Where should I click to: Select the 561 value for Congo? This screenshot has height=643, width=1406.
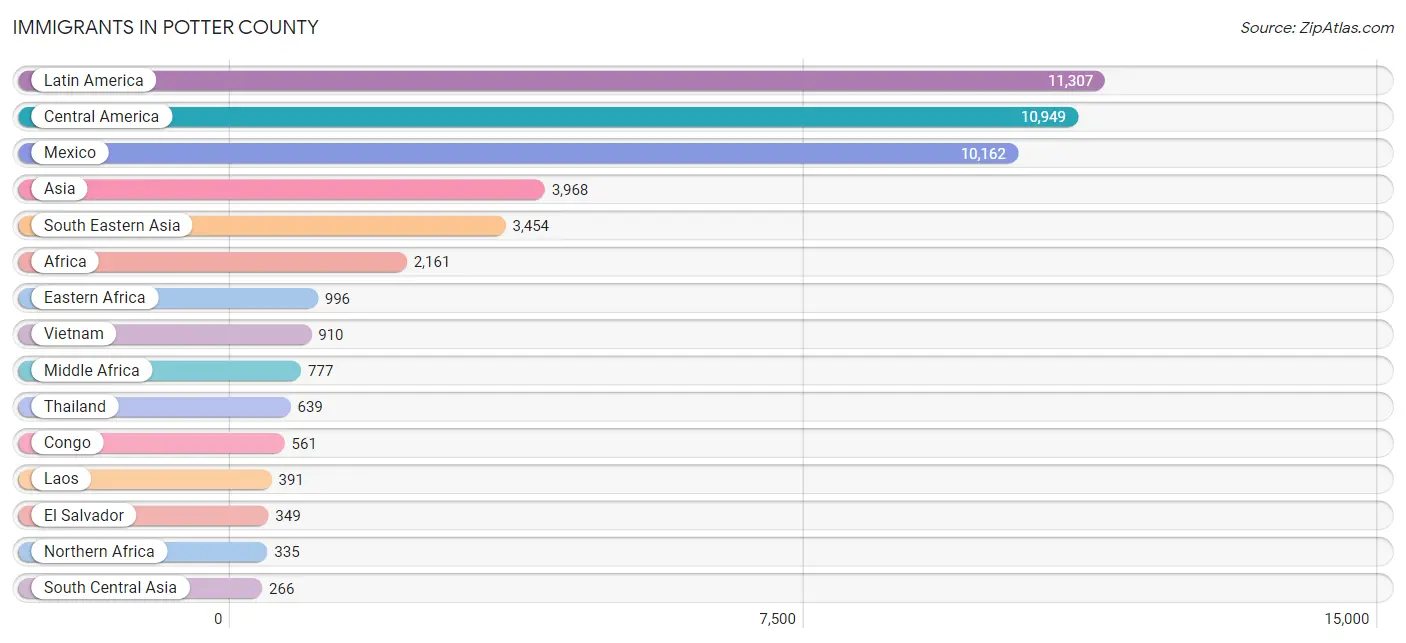coord(304,444)
